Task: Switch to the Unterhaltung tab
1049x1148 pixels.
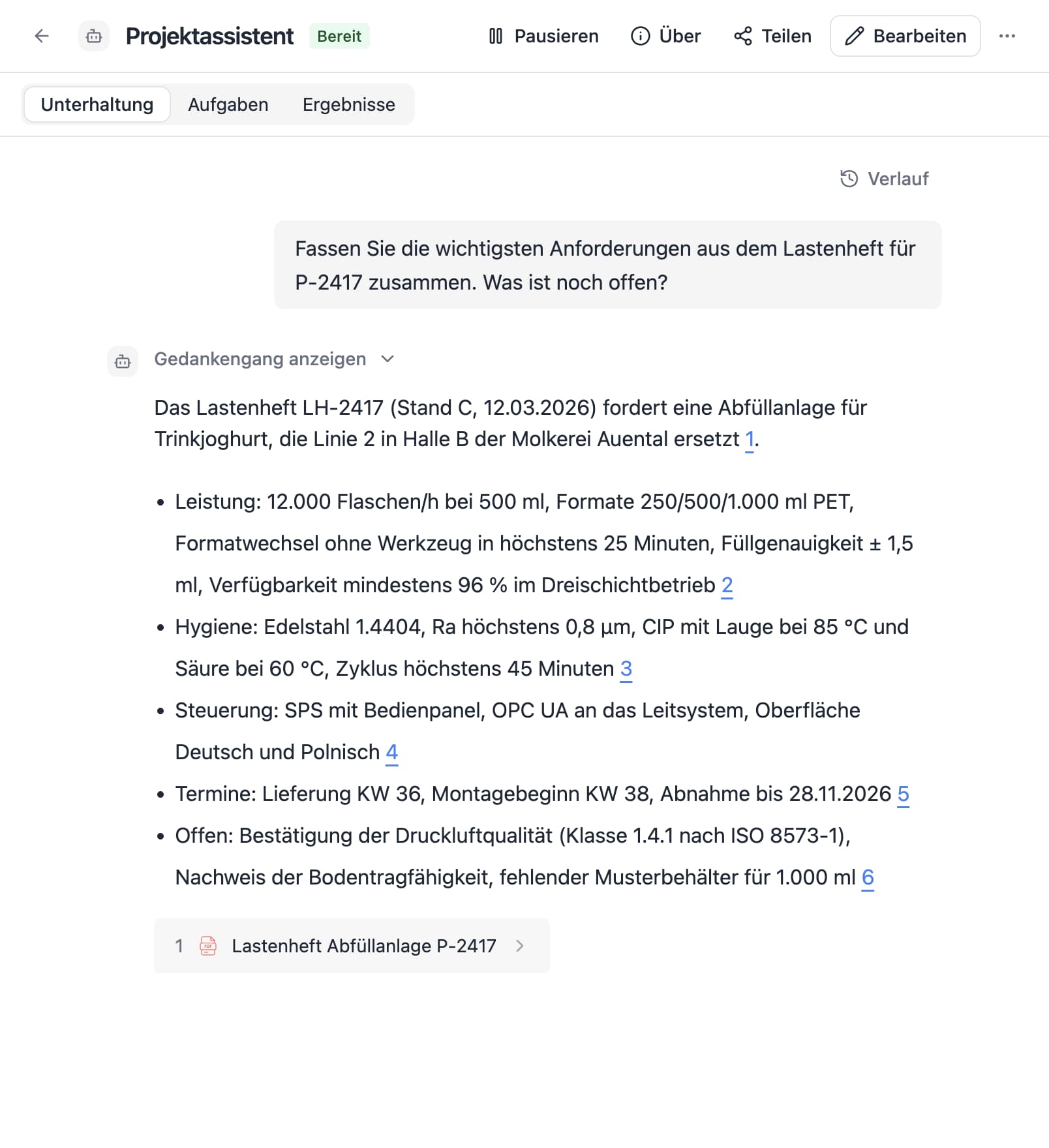Action: click(97, 104)
